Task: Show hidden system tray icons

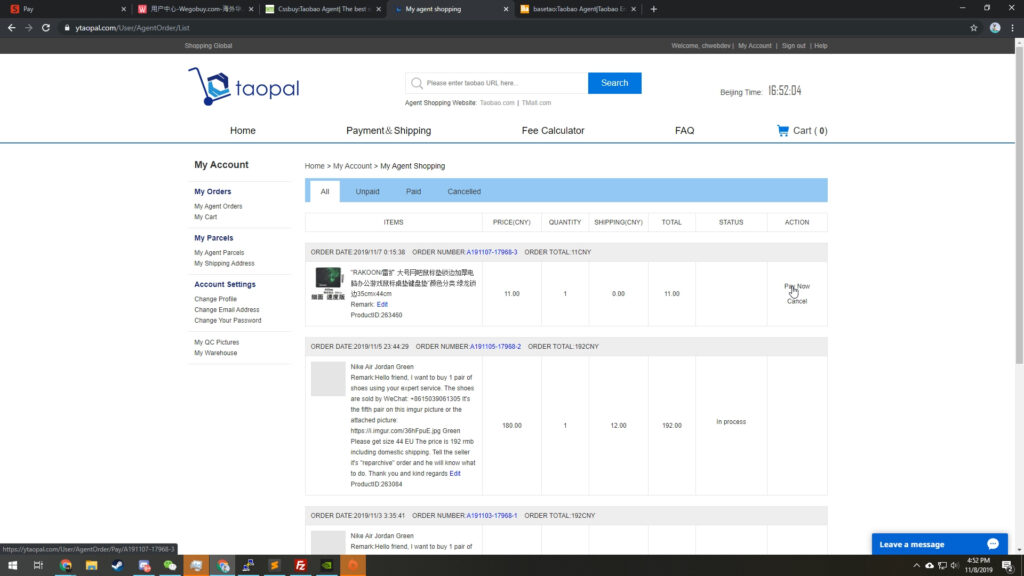Action: (916, 566)
